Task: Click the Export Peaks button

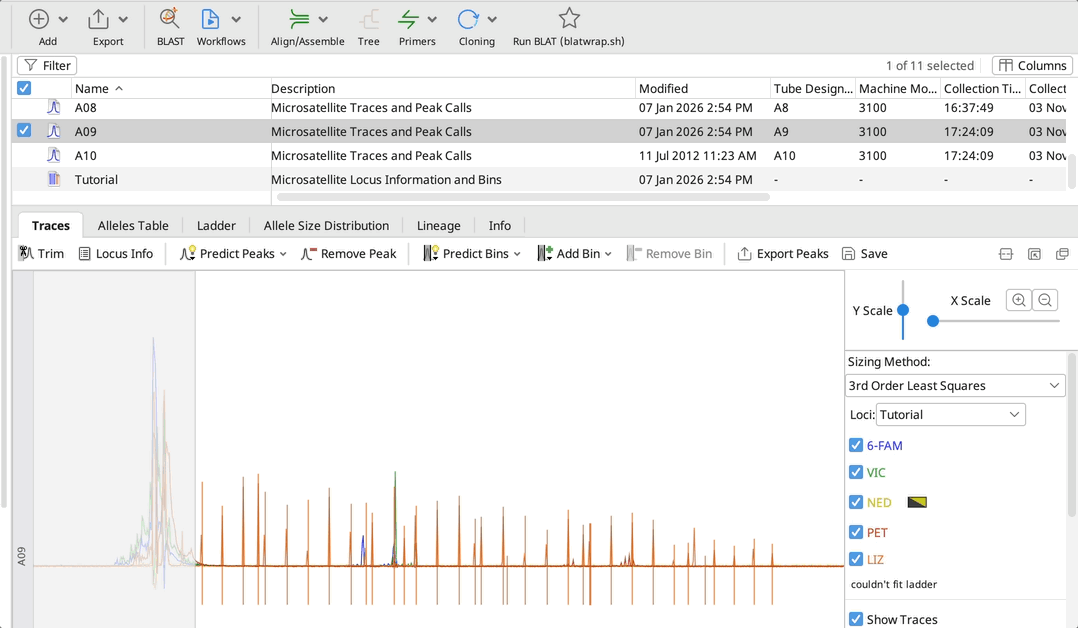Action: point(783,254)
